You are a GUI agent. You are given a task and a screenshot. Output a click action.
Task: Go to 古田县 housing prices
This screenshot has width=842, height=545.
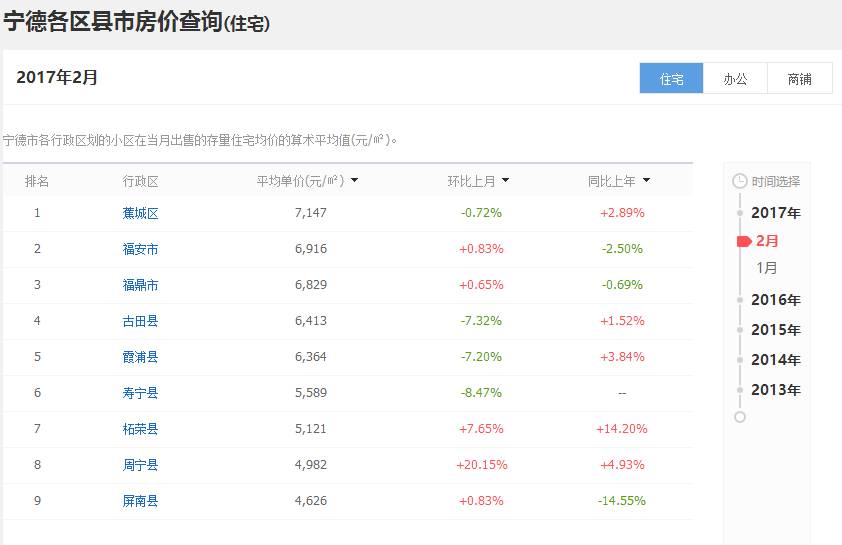[x=140, y=321]
